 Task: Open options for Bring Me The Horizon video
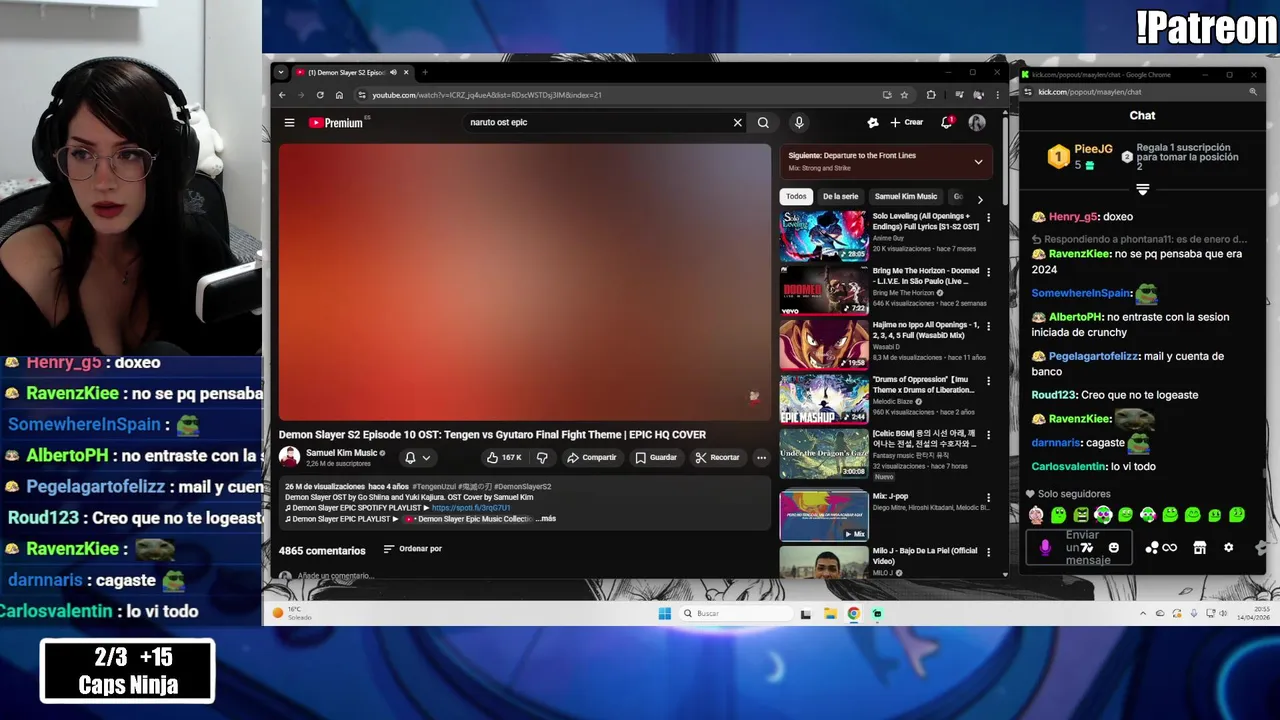988,272
